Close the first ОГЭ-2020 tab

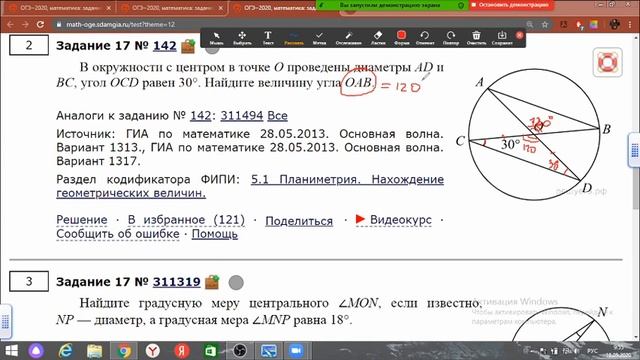click(x=108, y=8)
